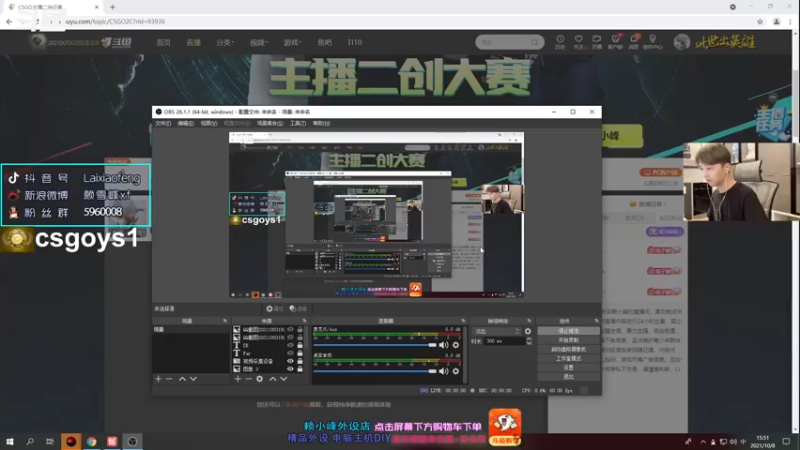
Task: Toggle visibility of the SK text source
Action: [290, 345]
